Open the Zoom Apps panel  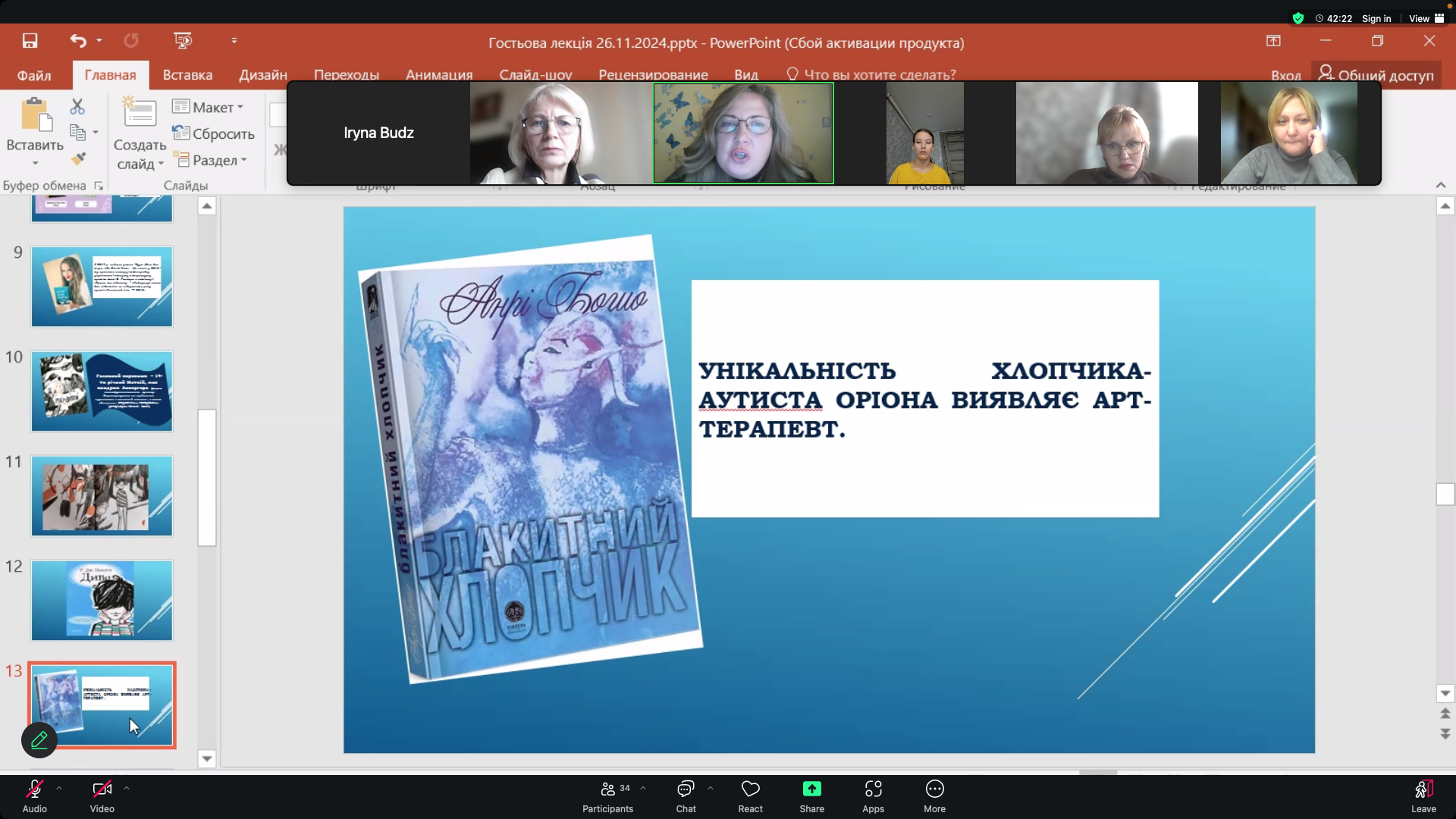click(x=874, y=796)
